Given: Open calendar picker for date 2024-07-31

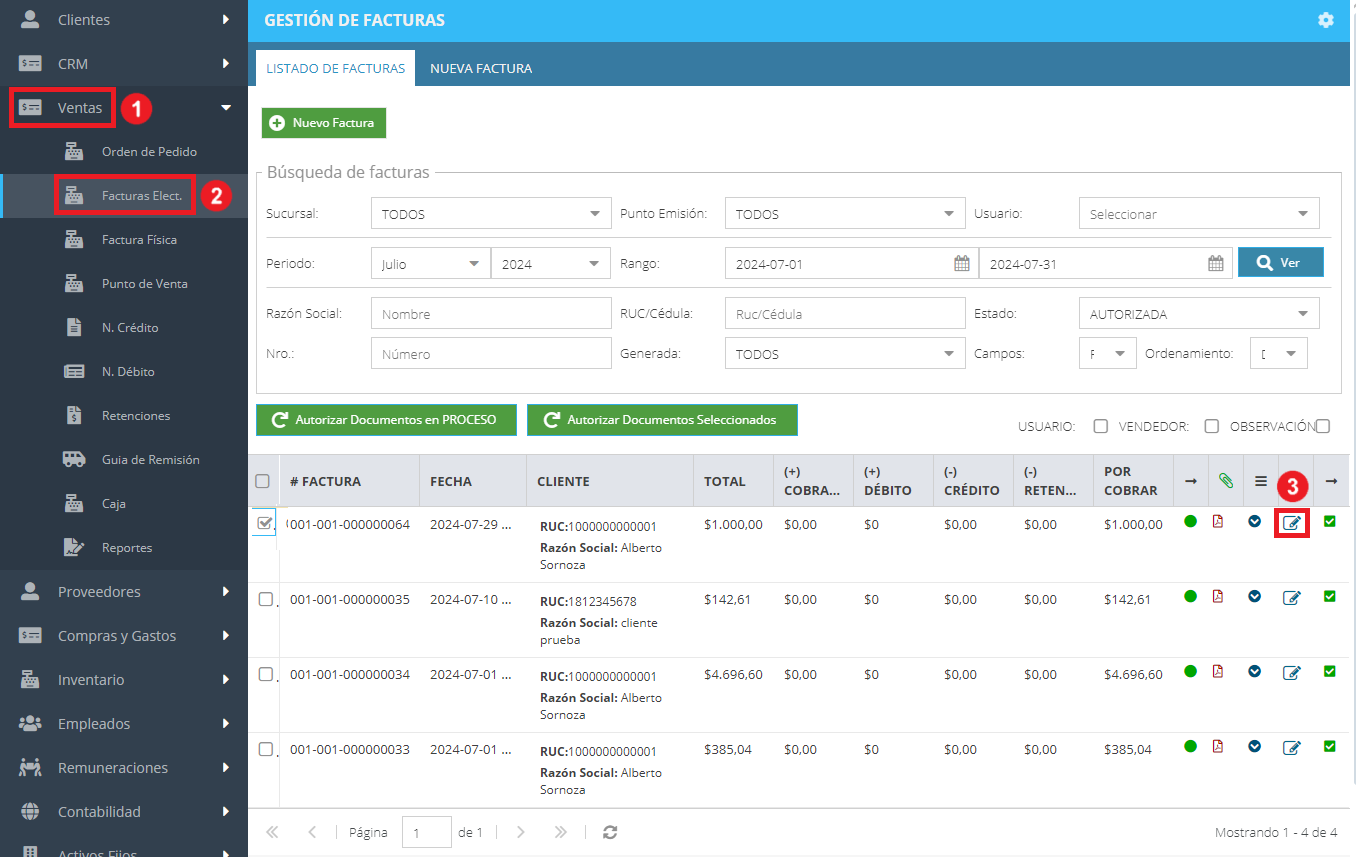Looking at the screenshot, I should [x=1216, y=264].
